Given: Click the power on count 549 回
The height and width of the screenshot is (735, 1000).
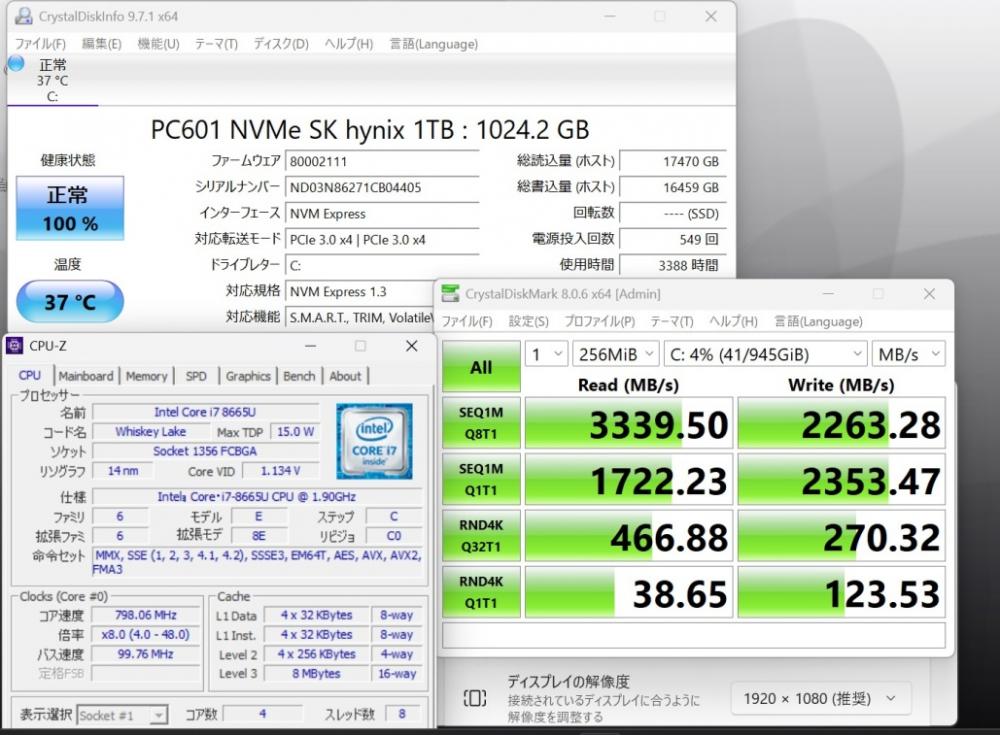Looking at the screenshot, I should point(673,240).
